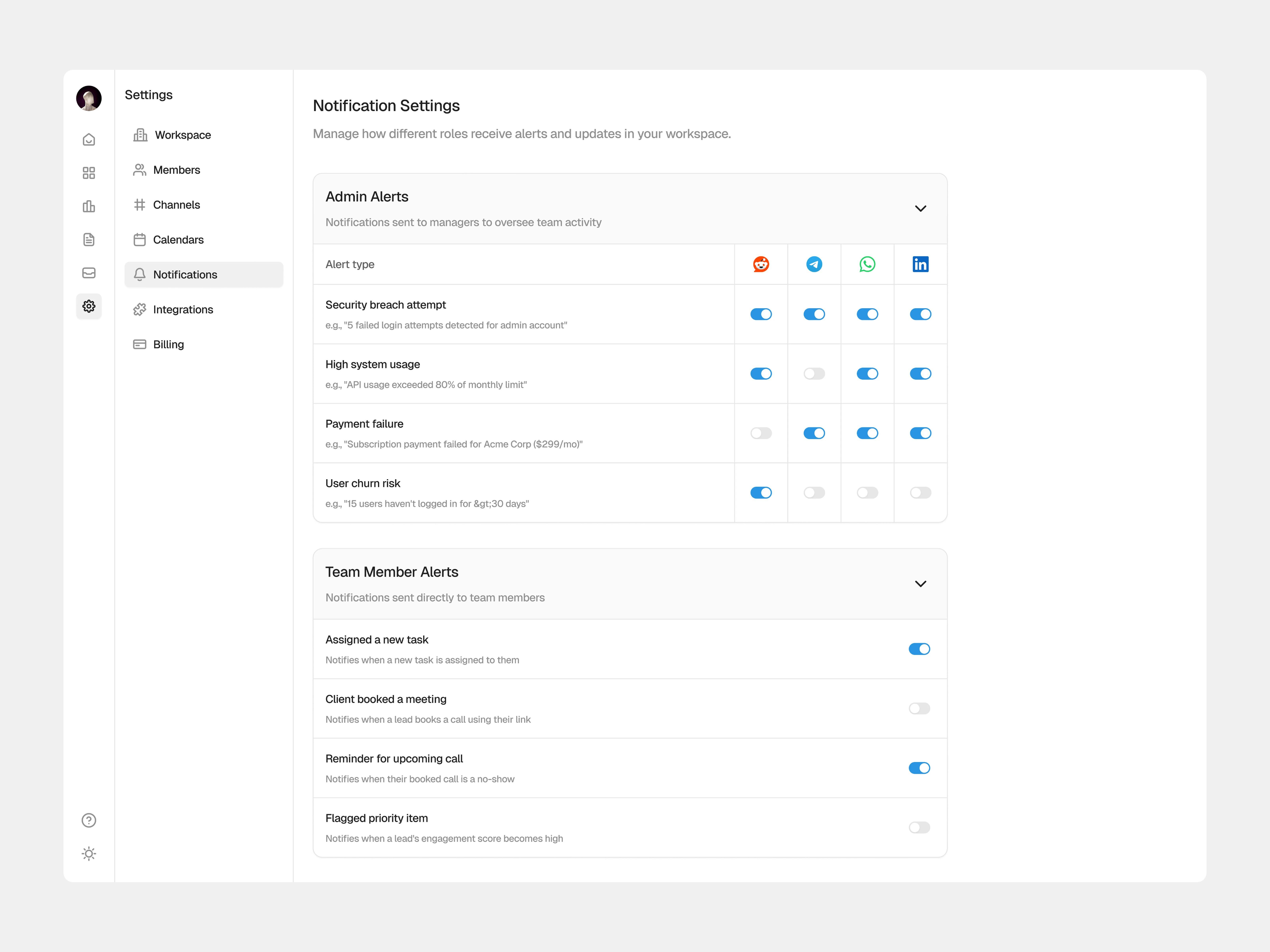1270x952 pixels.
Task: Click the Reddit channel column icon
Action: click(761, 264)
